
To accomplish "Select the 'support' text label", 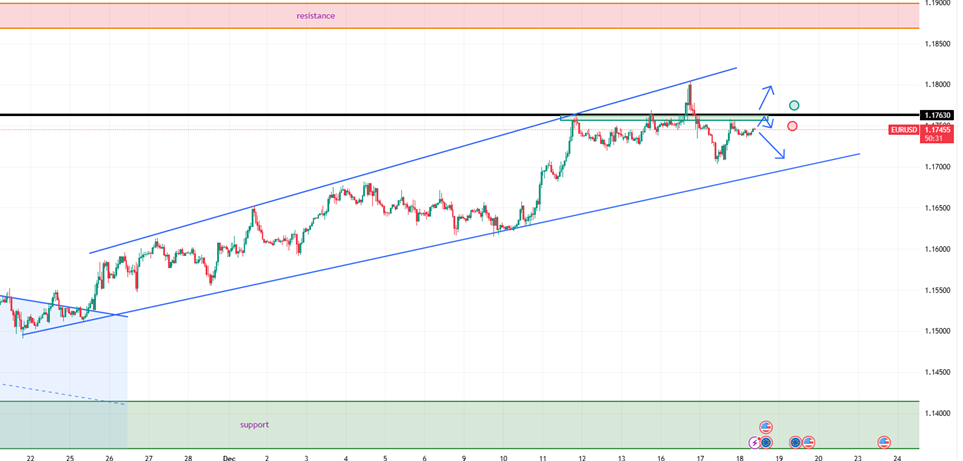I will (x=254, y=424).
